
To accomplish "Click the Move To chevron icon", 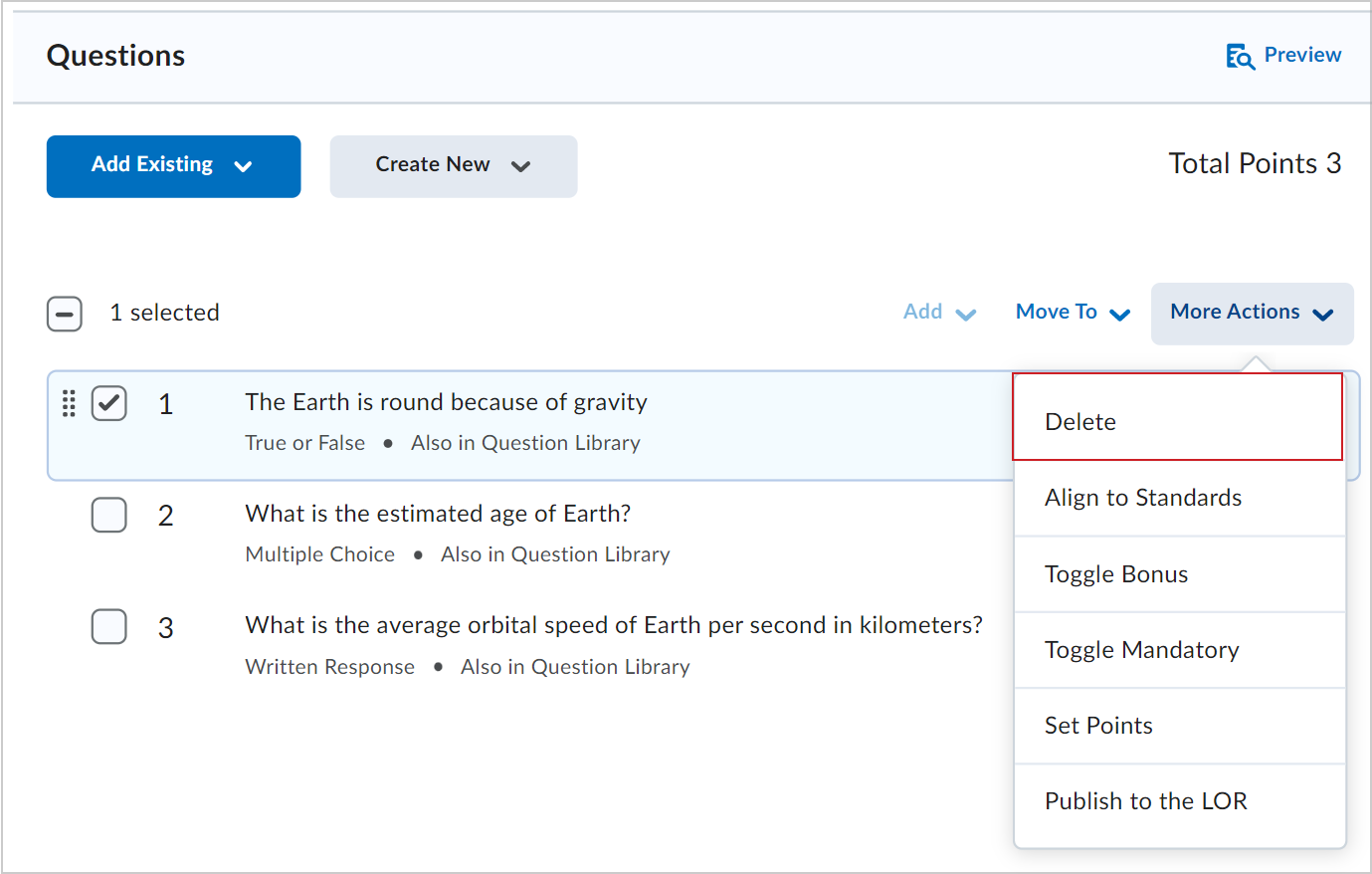I will (x=1119, y=315).
